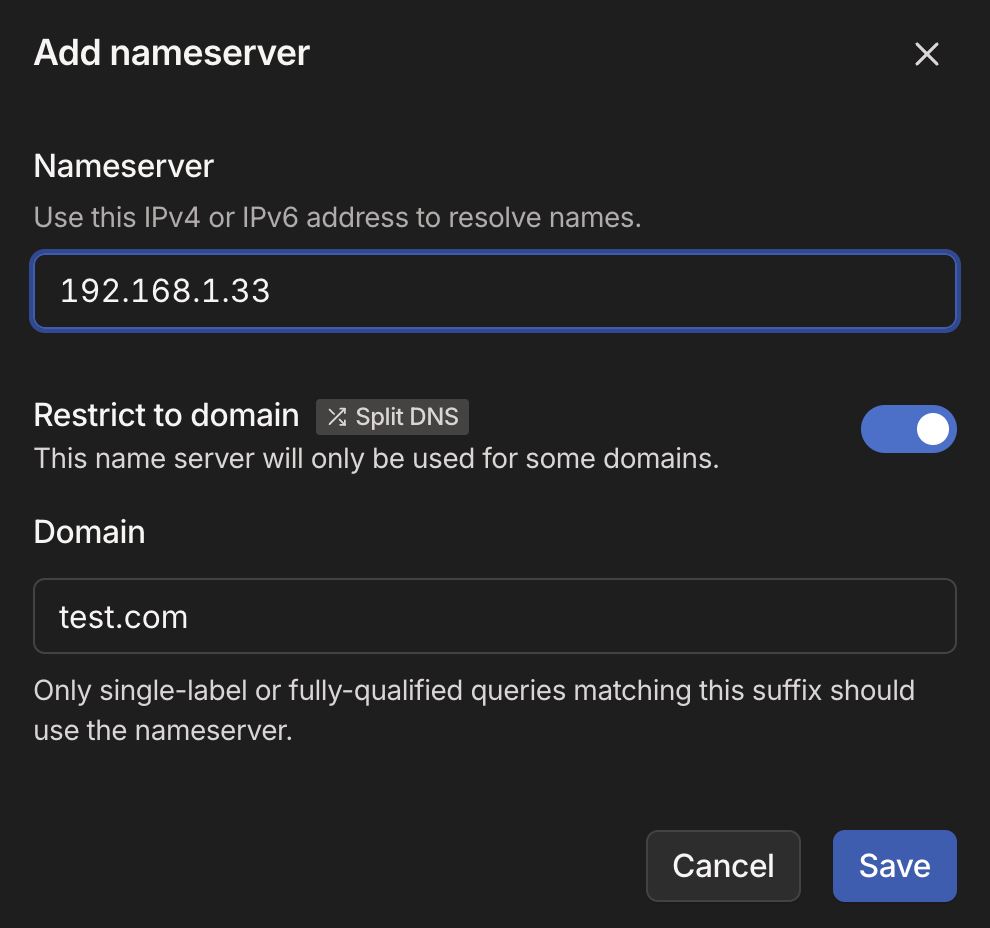Image resolution: width=990 pixels, height=928 pixels.
Task: Click into the Domain input field
Action: coord(495,616)
